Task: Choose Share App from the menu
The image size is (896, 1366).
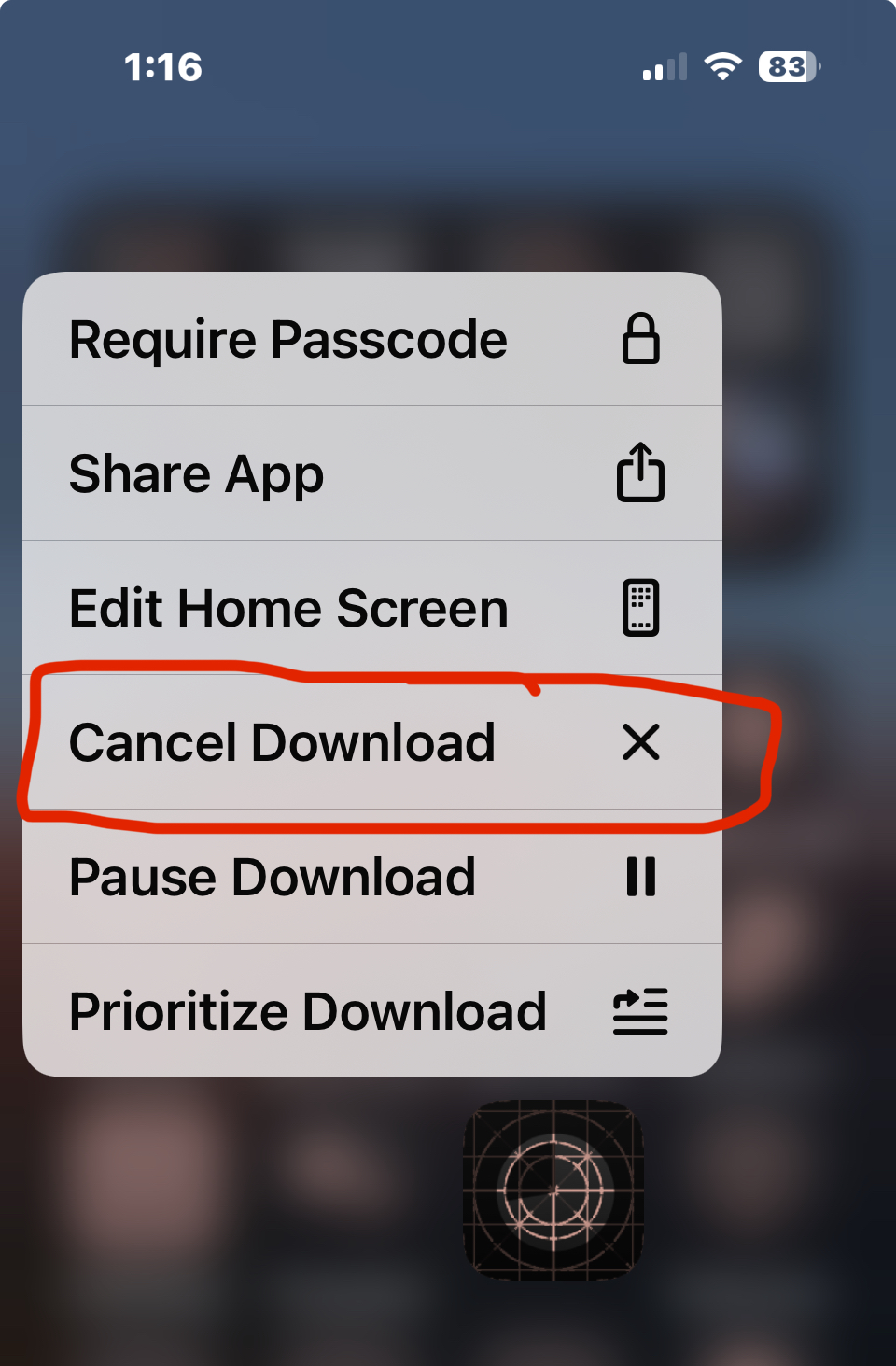Action: click(x=372, y=473)
